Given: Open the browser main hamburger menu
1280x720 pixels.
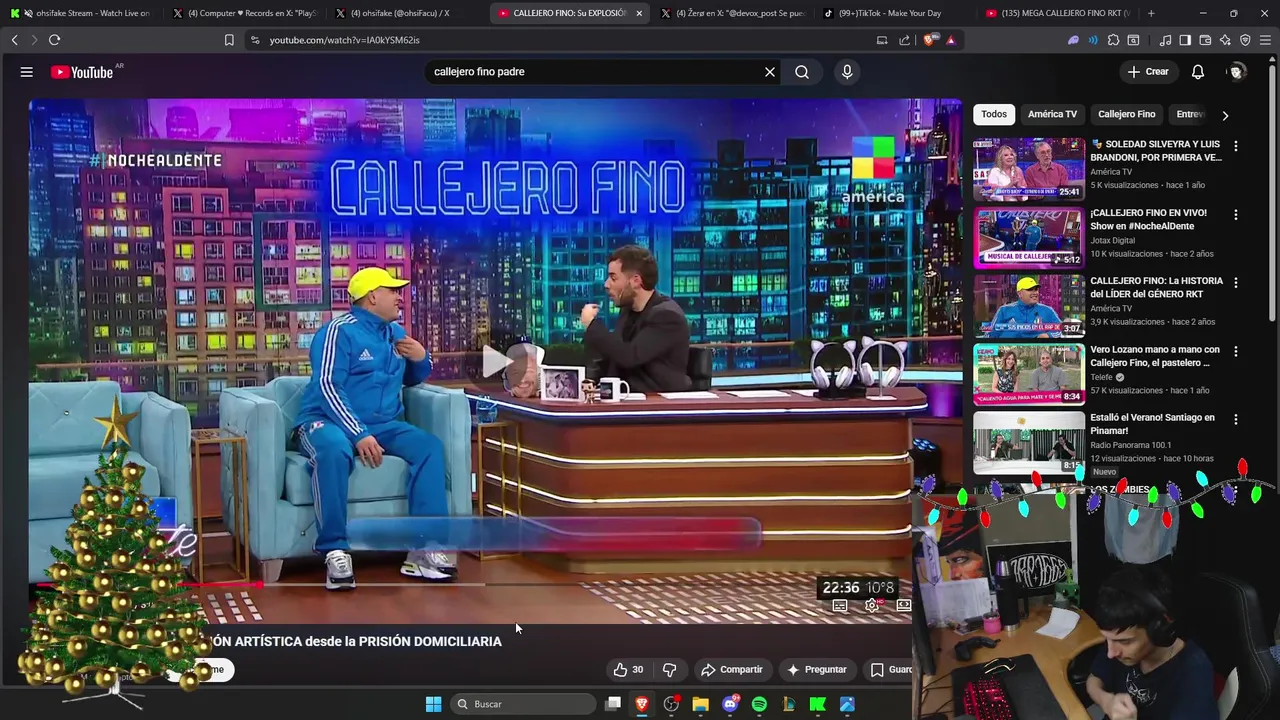Looking at the screenshot, I should point(1265,40).
